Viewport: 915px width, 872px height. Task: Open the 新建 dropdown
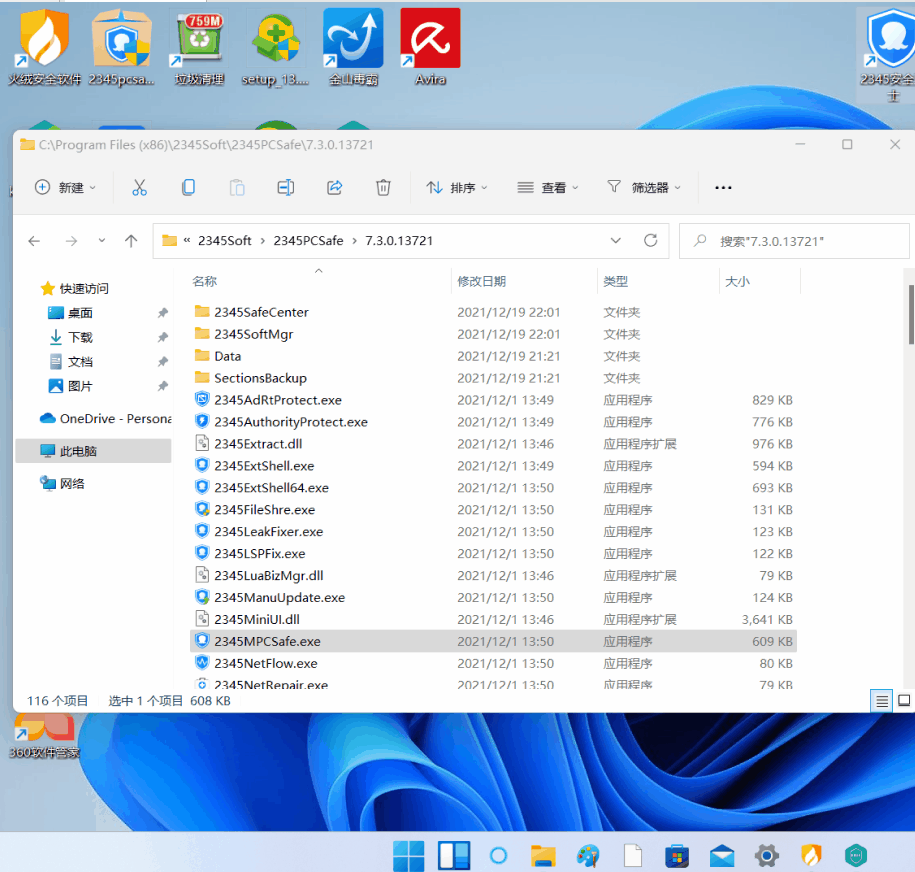65,187
